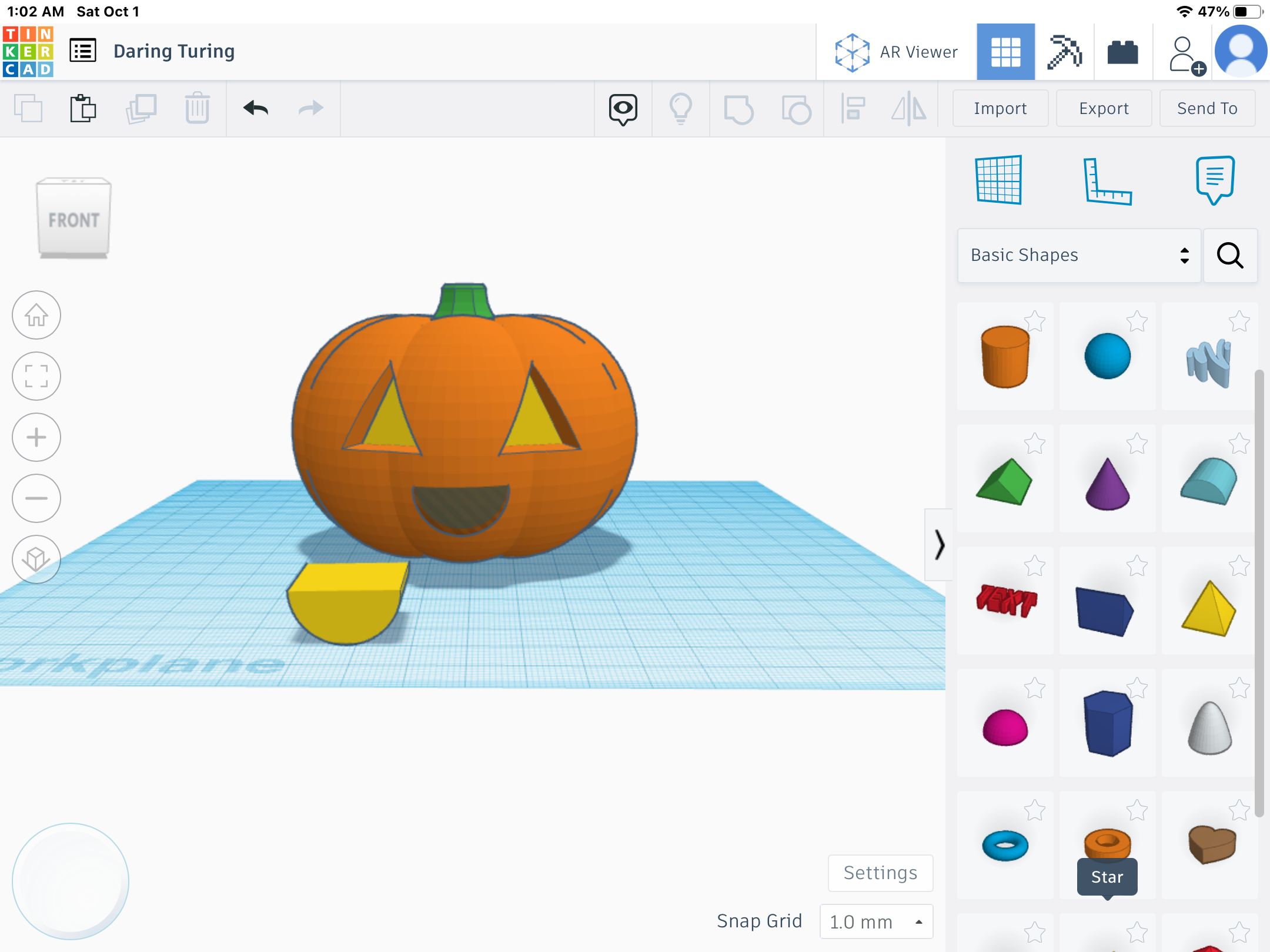The height and width of the screenshot is (952, 1270).
Task: Search shapes with the magnifier icon
Action: pyautogui.click(x=1230, y=255)
